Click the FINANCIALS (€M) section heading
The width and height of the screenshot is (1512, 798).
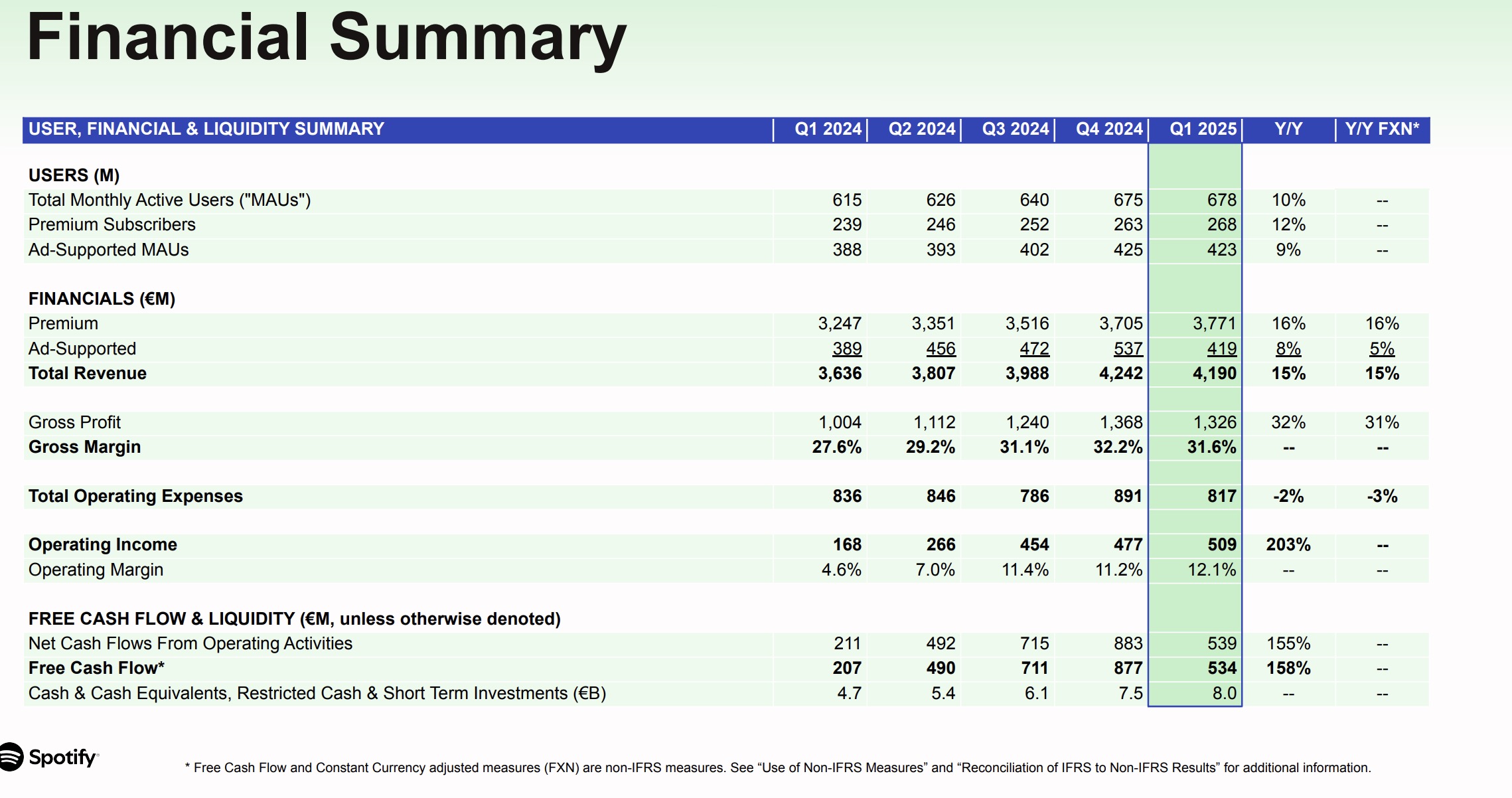coord(102,299)
